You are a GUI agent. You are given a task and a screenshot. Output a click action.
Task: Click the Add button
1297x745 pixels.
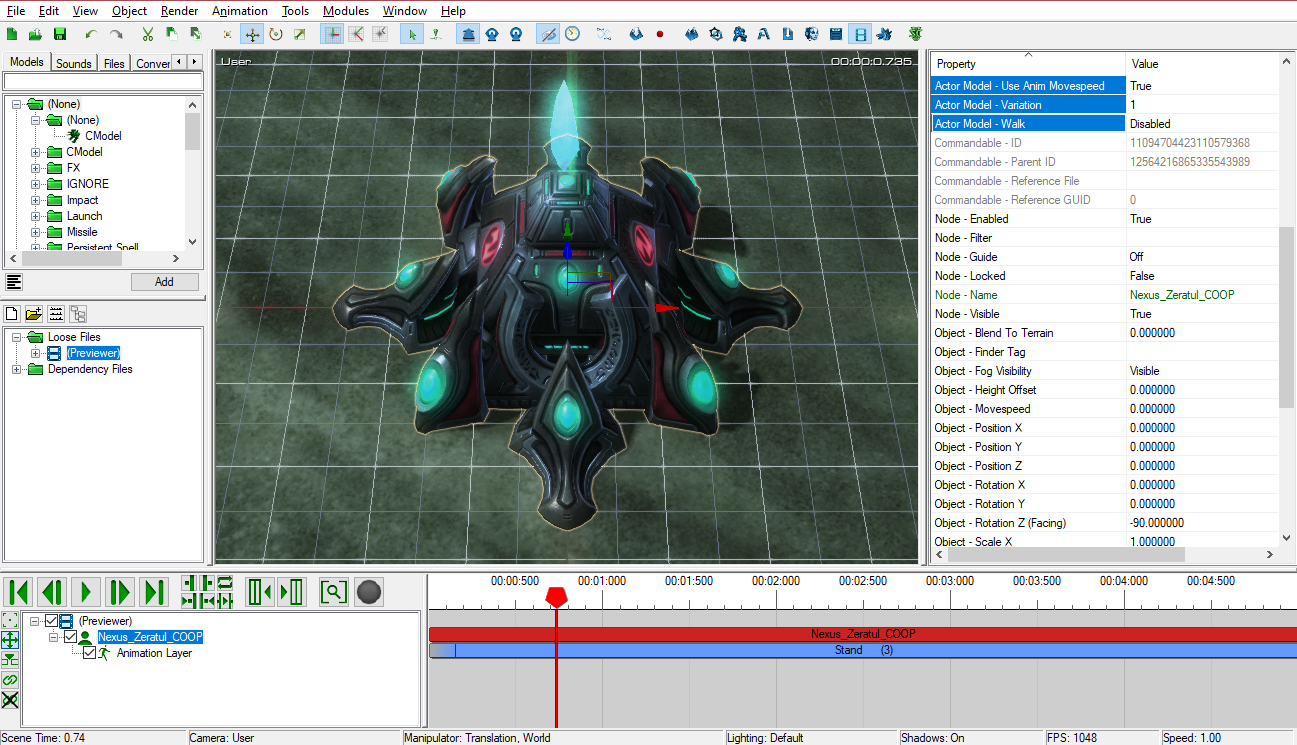[x=164, y=282]
